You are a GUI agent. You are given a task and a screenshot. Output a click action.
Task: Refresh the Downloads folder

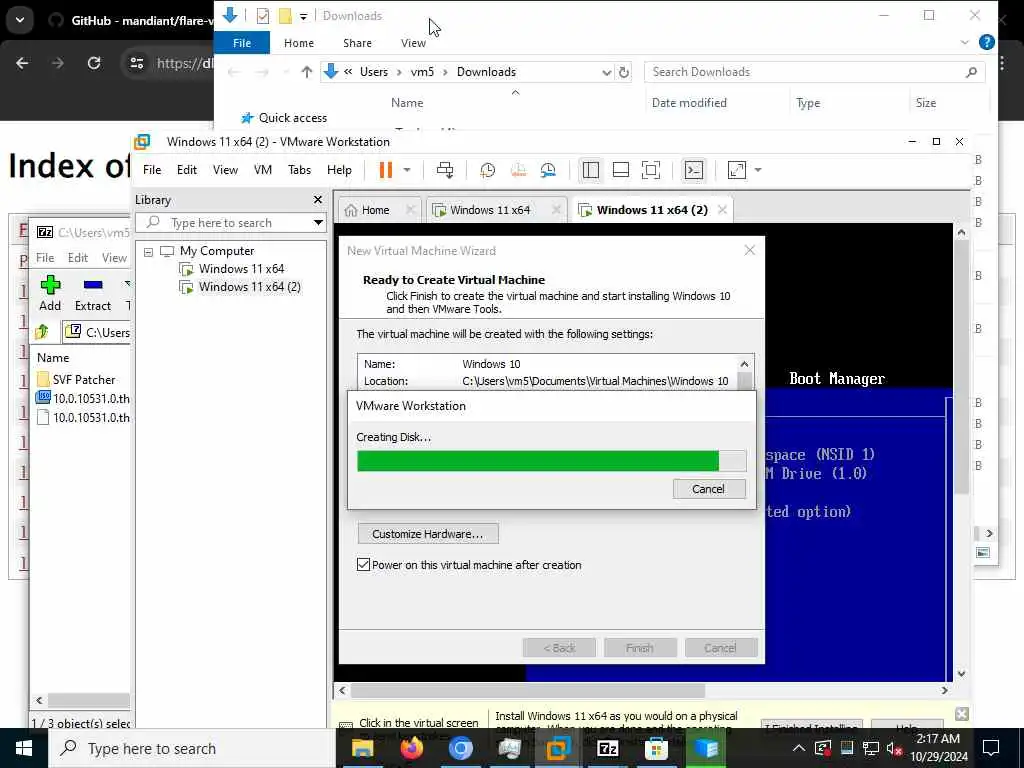(624, 72)
